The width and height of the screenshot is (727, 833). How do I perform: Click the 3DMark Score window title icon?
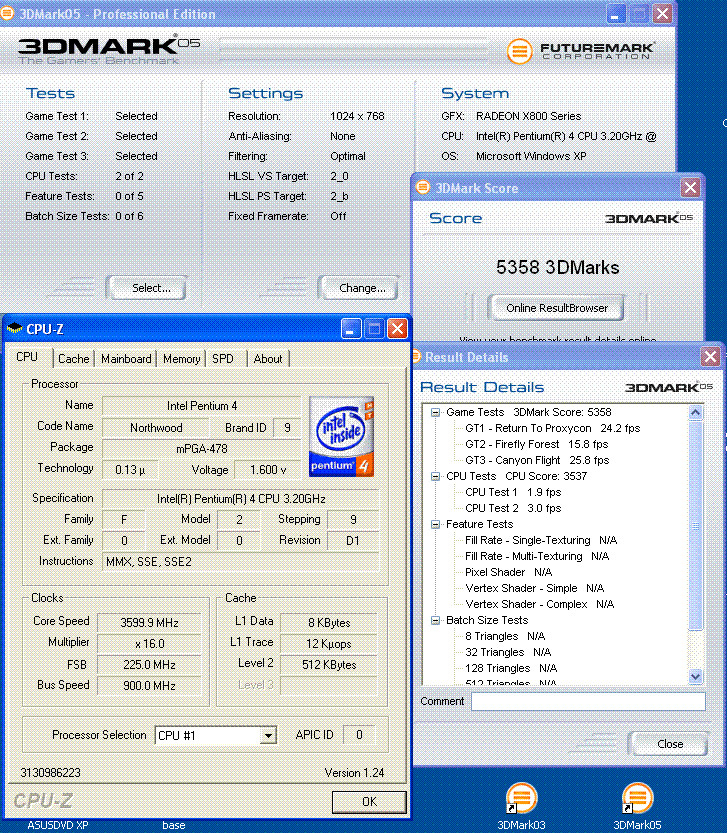[423, 188]
